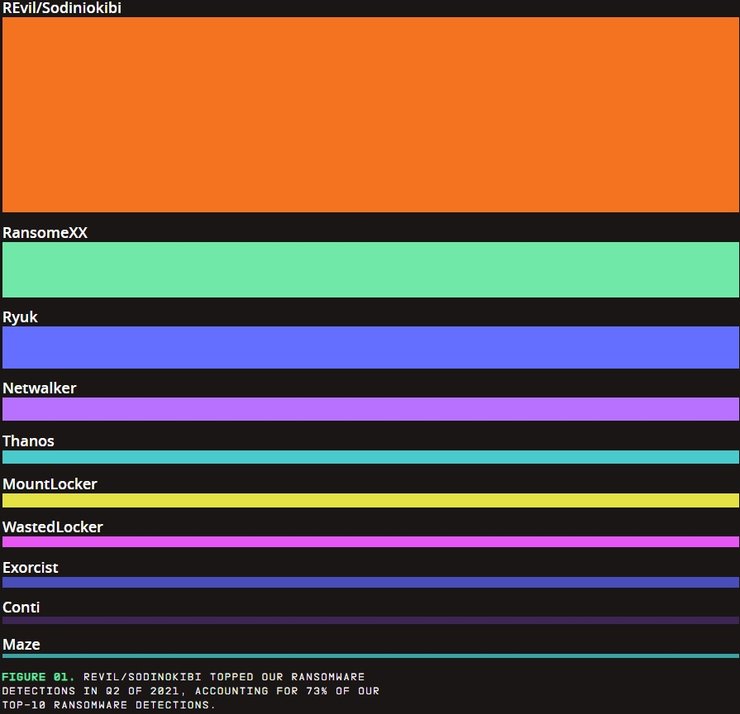Select the MountLocker label
The image size is (740, 714).
point(50,484)
